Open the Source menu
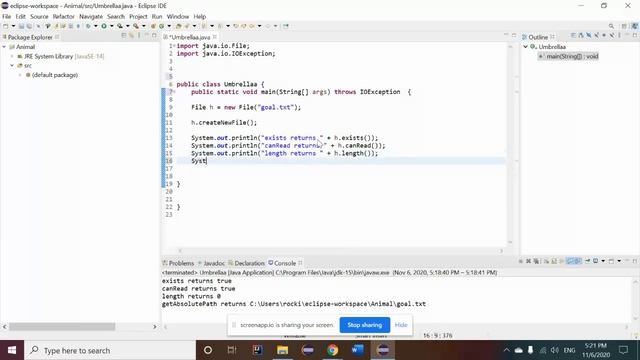Screen dimensions: 640x360 [39, 16]
